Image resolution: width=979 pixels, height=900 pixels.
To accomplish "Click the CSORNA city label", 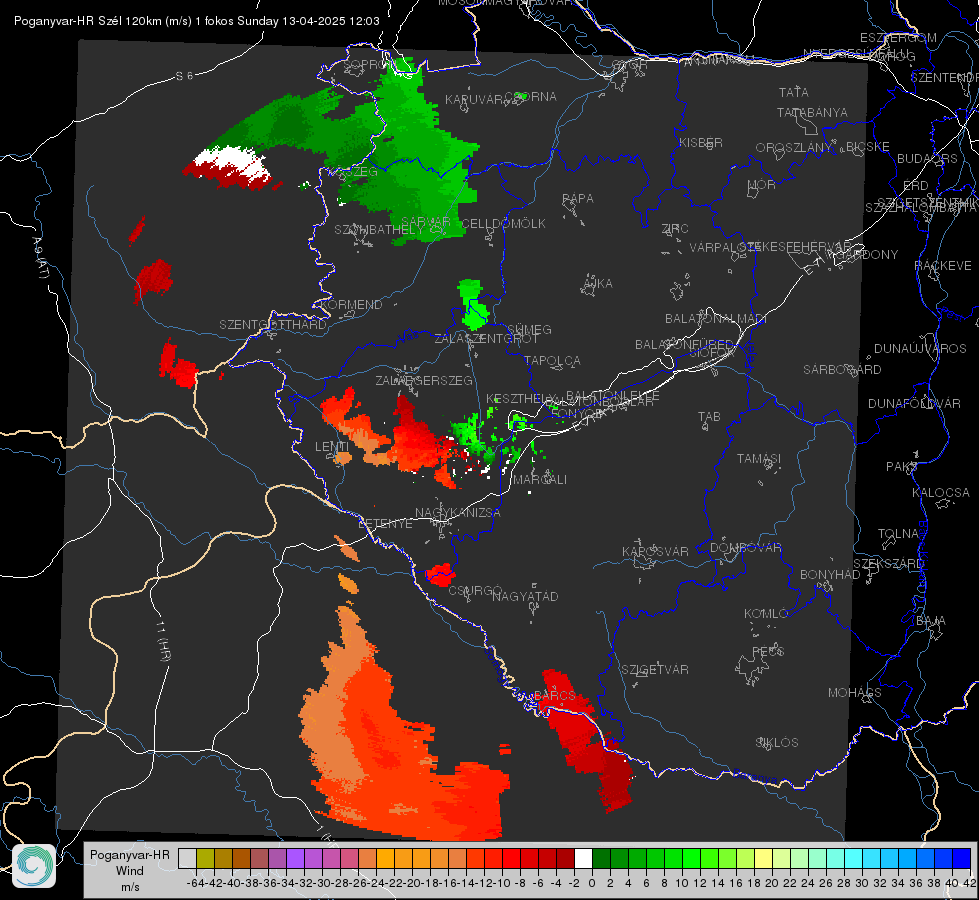I will point(531,96).
